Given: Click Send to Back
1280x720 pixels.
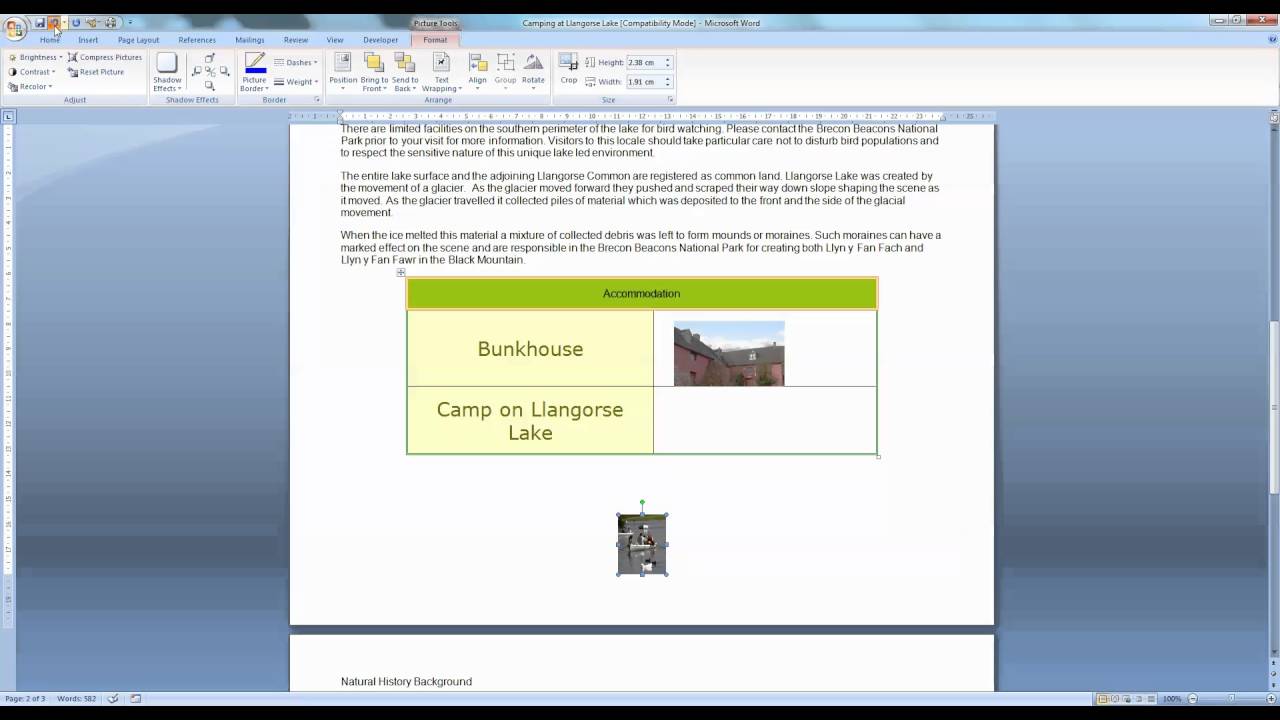Looking at the screenshot, I should (x=405, y=72).
